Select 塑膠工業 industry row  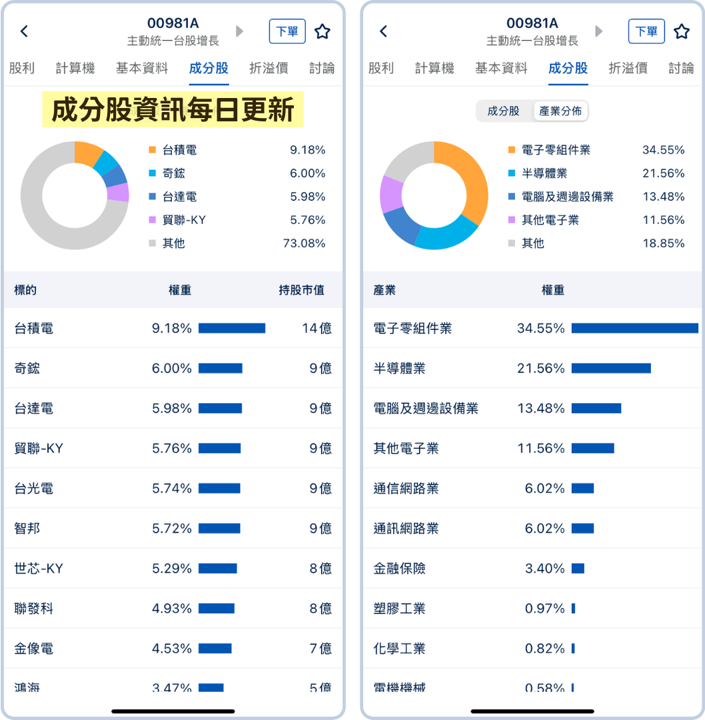click(532, 608)
